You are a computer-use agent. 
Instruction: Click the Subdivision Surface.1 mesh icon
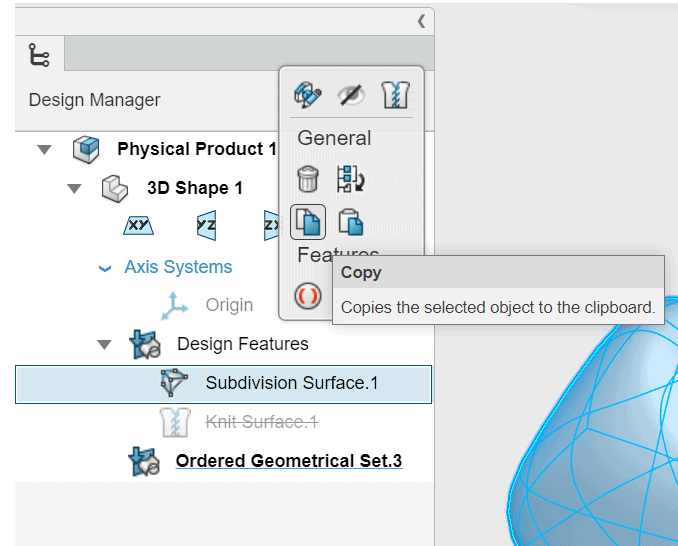pyautogui.click(x=174, y=383)
